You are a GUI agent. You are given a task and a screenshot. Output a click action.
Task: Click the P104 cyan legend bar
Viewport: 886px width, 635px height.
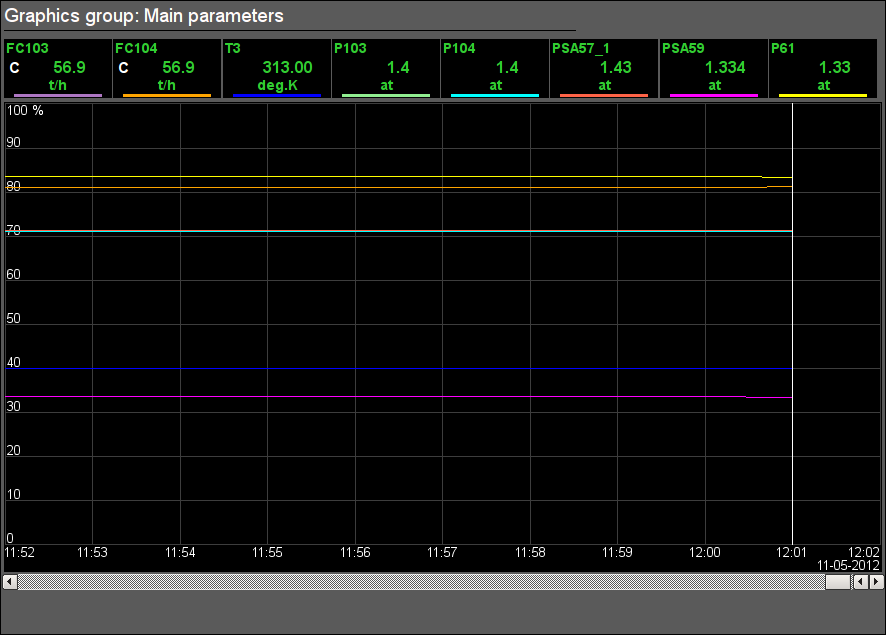[x=494, y=95]
